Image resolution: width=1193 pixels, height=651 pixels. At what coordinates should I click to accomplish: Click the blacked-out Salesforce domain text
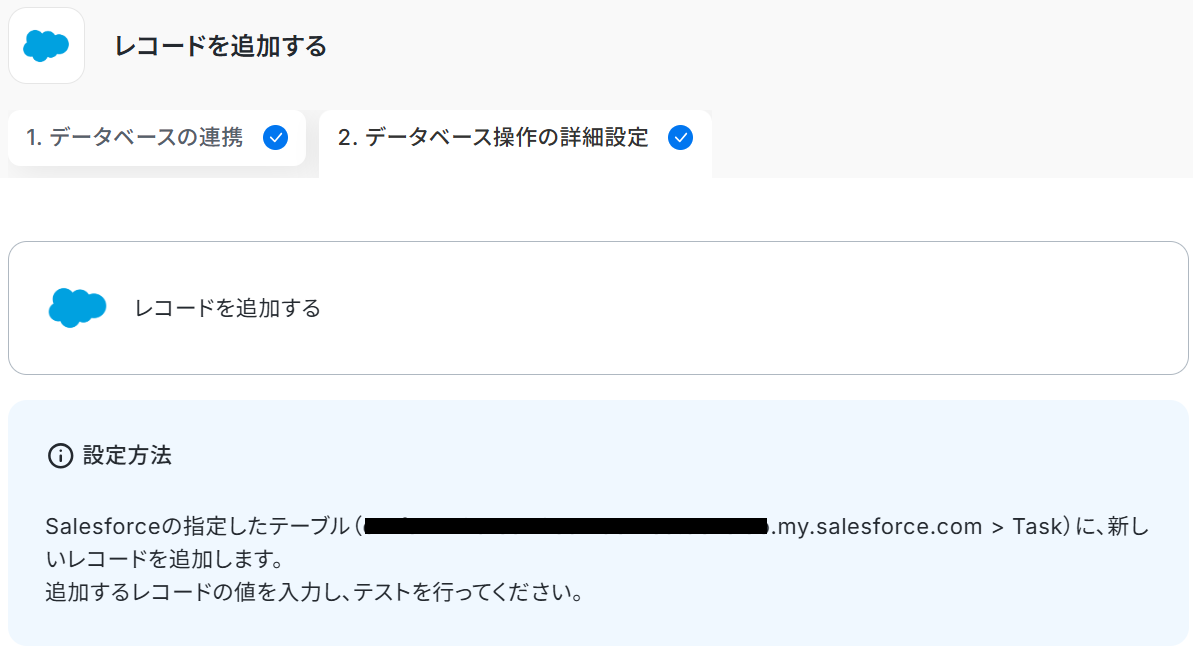pos(566,526)
